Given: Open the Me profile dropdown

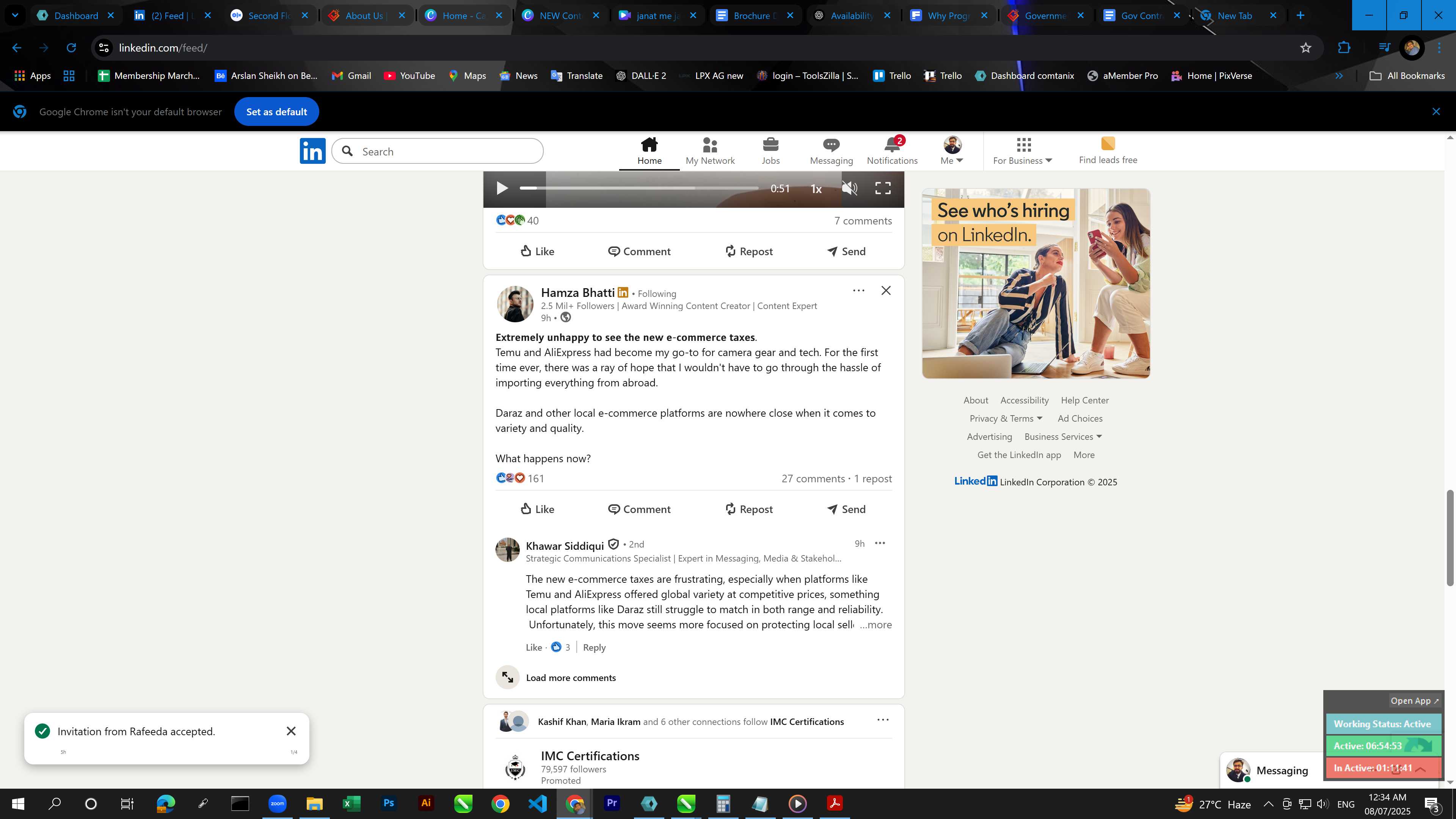Looking at the screenshot, I should (952, 151).
